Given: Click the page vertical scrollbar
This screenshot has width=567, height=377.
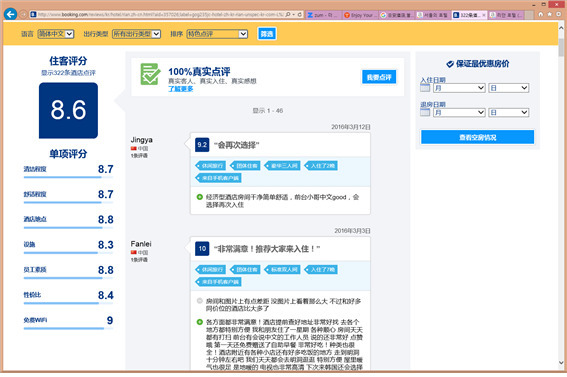Looking at the screenshot, I should coord(561,195).
